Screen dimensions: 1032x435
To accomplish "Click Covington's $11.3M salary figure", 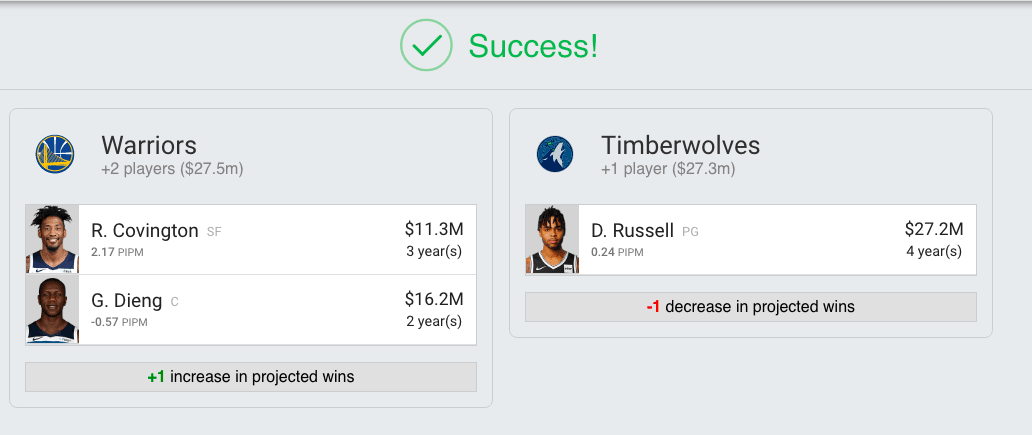I will pyautogui.click(x=433, y=229).
